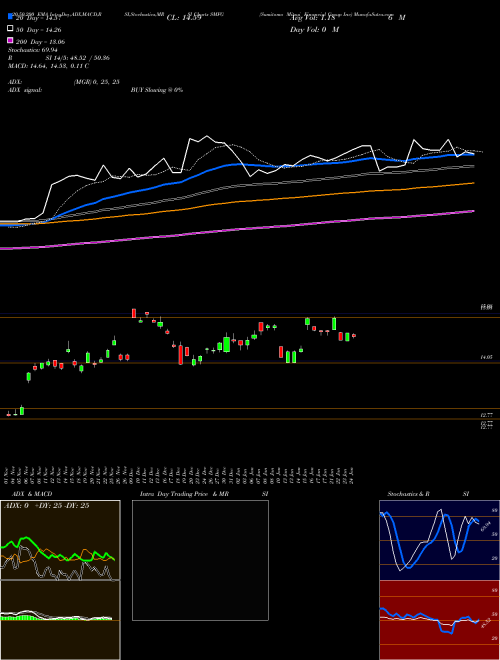Click the 'Stochastics: 69.94' readout
500x660 pixels.
tap(33, 50)
